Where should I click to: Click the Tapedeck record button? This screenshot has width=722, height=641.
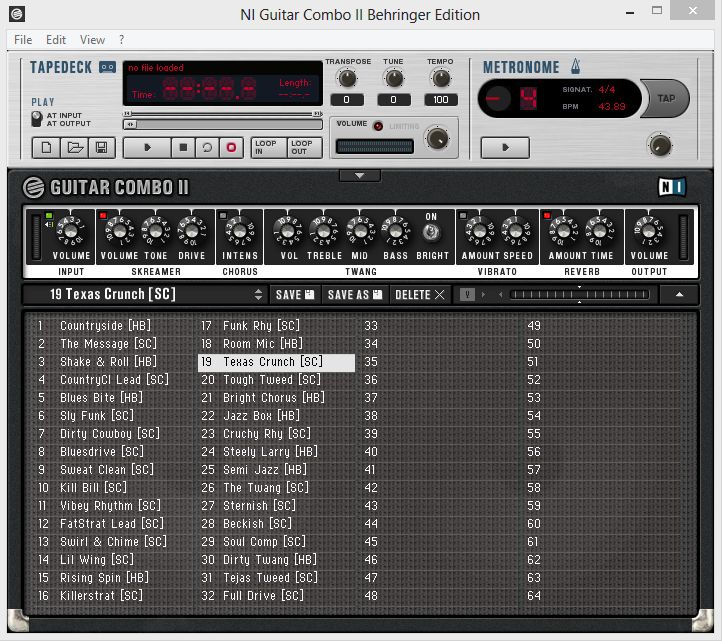[231, 148]
